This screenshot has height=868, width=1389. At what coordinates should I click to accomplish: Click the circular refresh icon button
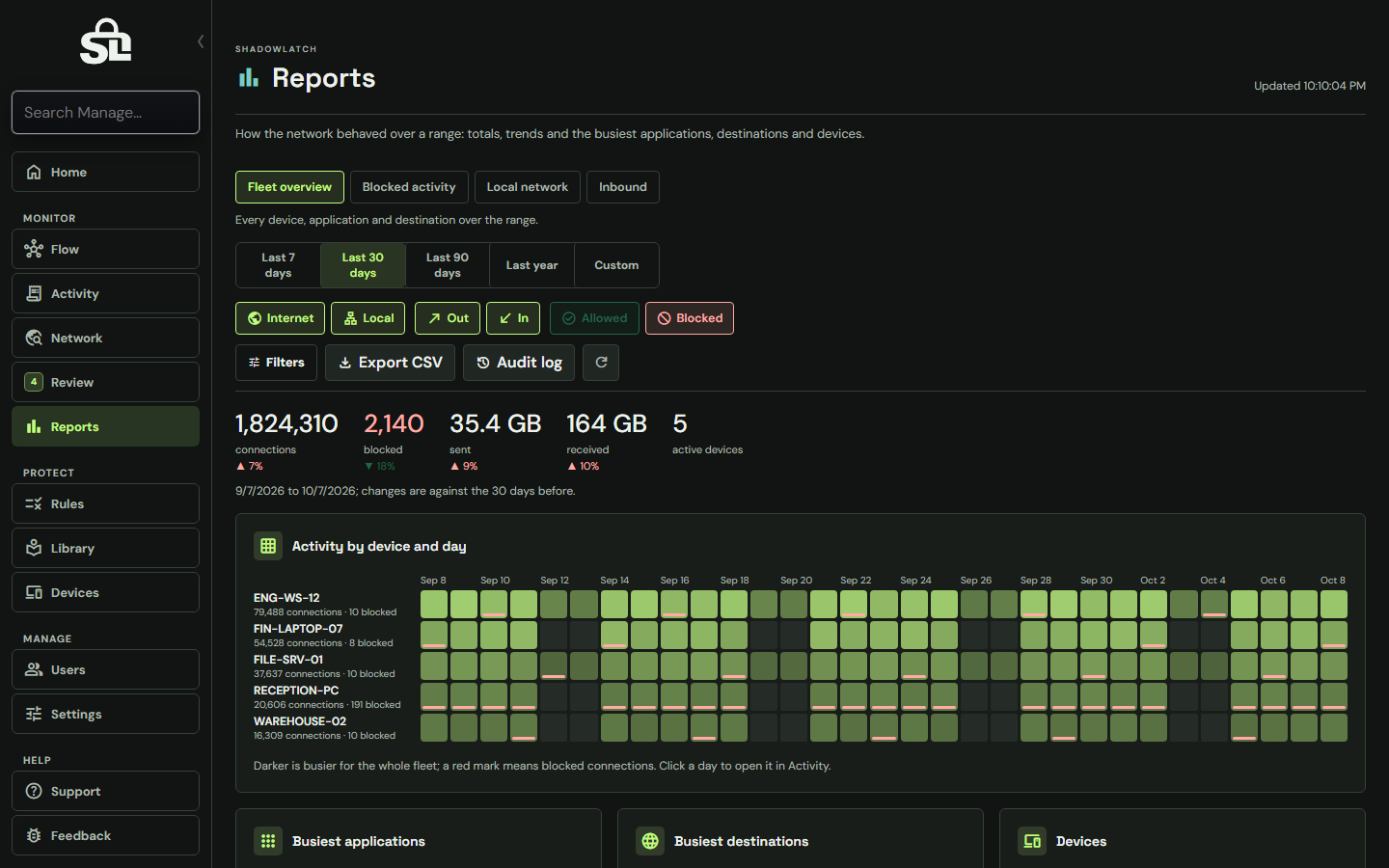601,363
